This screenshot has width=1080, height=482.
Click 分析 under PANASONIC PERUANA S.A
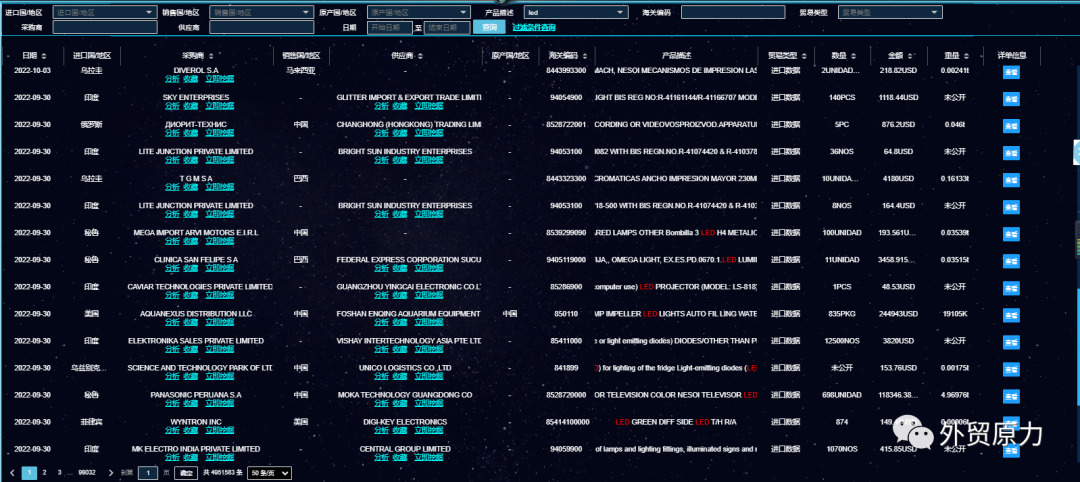tap(172, 404)
